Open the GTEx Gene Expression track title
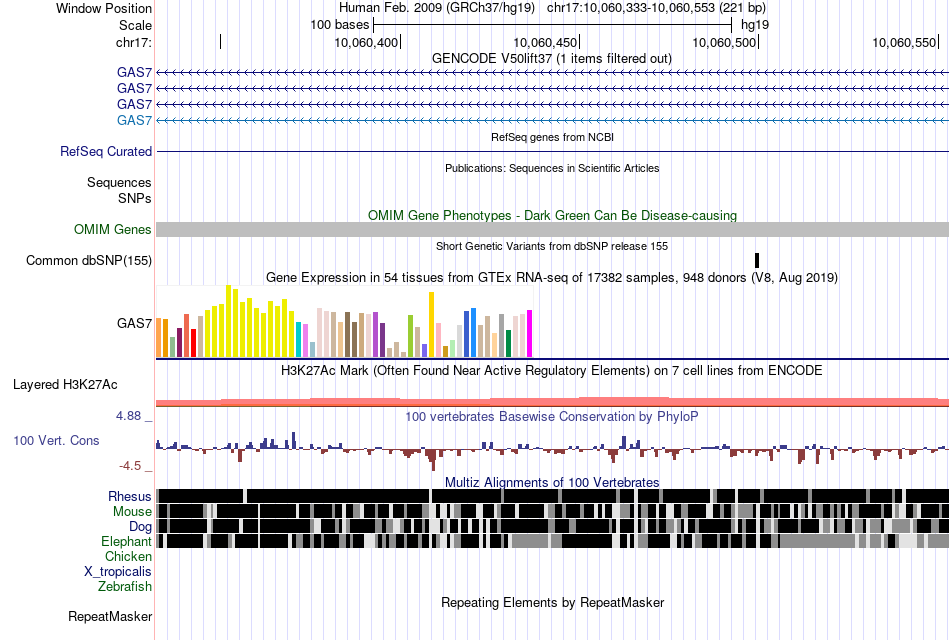 pyautogui.click(x=552, y=278)
